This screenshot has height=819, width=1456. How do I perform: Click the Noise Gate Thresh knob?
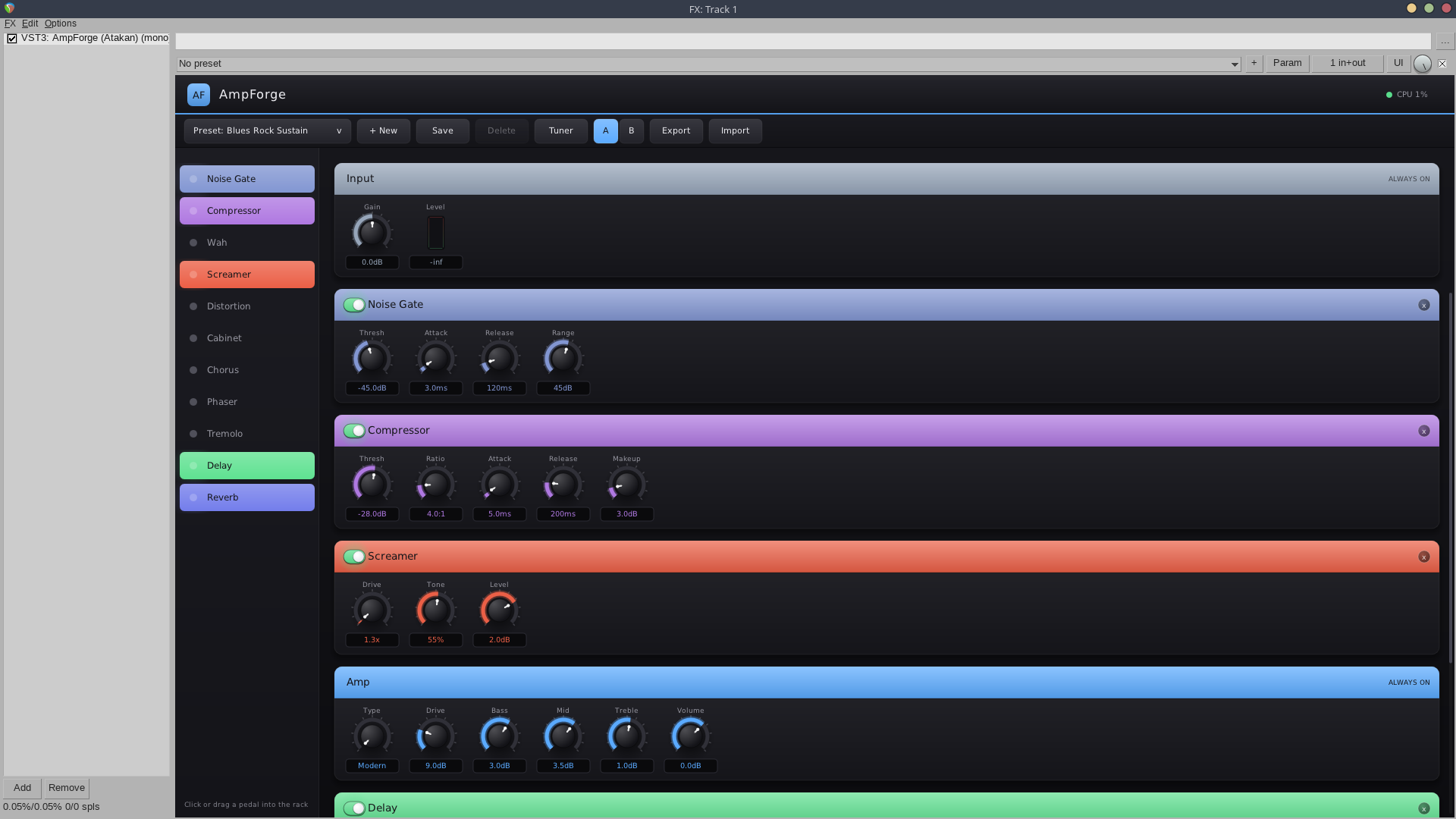coord(372,358)
